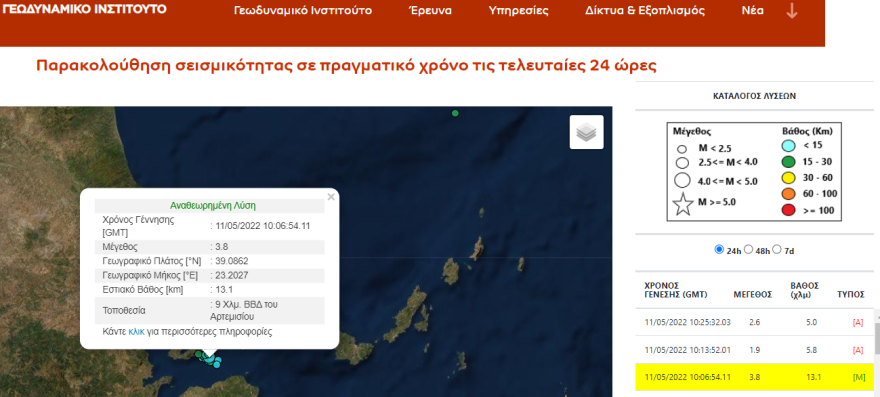Click the star M >= 5.0 legend symbol
Viewport: 880px width, 397px height.
pyautogui.click(x=682, y=204)
